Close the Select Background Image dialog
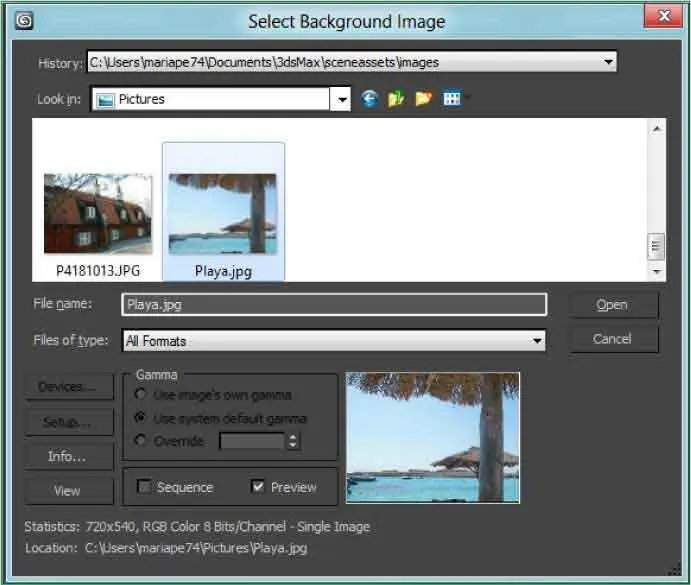691x585 pixels. 664,16
